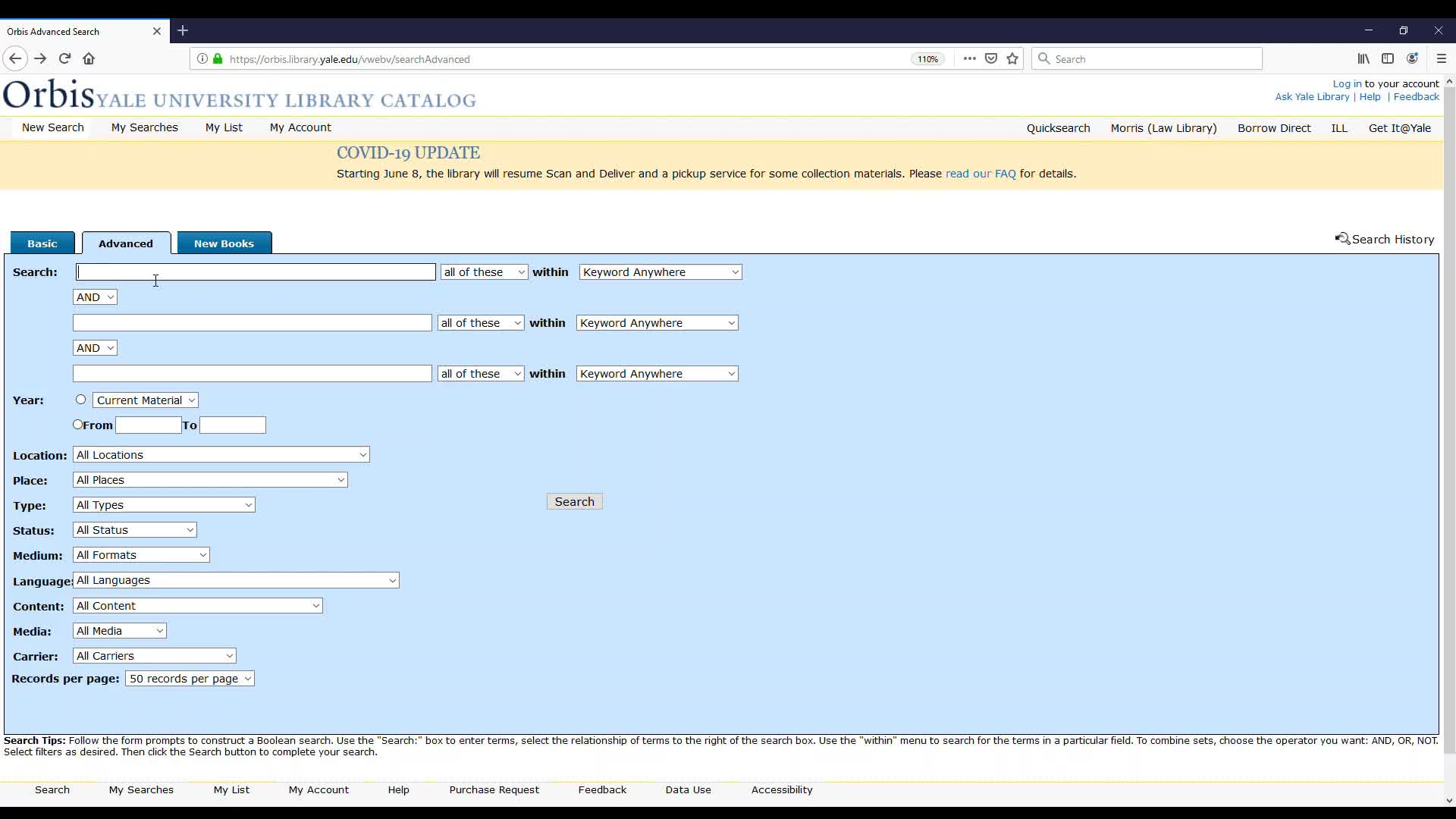Open Morris (Law Library) link

click(1164, 128)
